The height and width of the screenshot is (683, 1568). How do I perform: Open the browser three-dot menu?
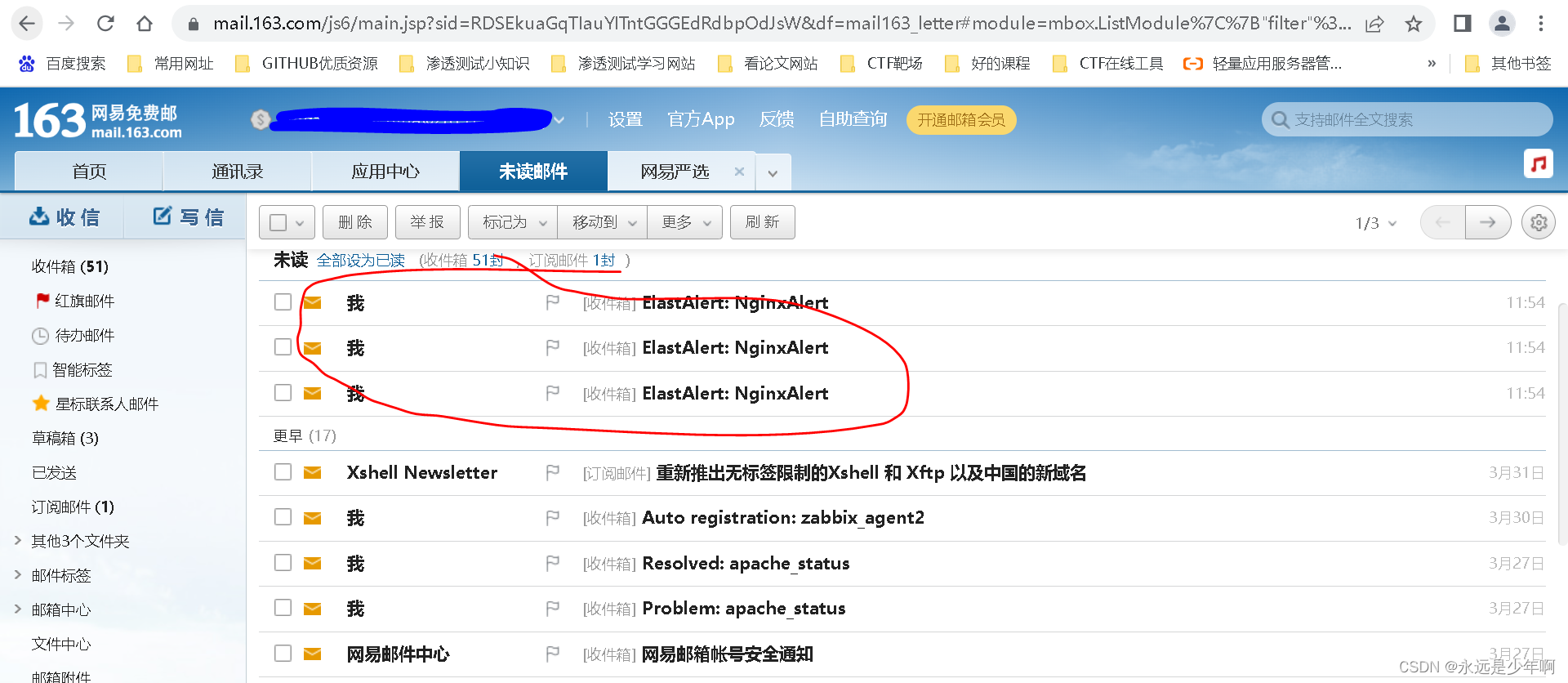coord(1541,24)
